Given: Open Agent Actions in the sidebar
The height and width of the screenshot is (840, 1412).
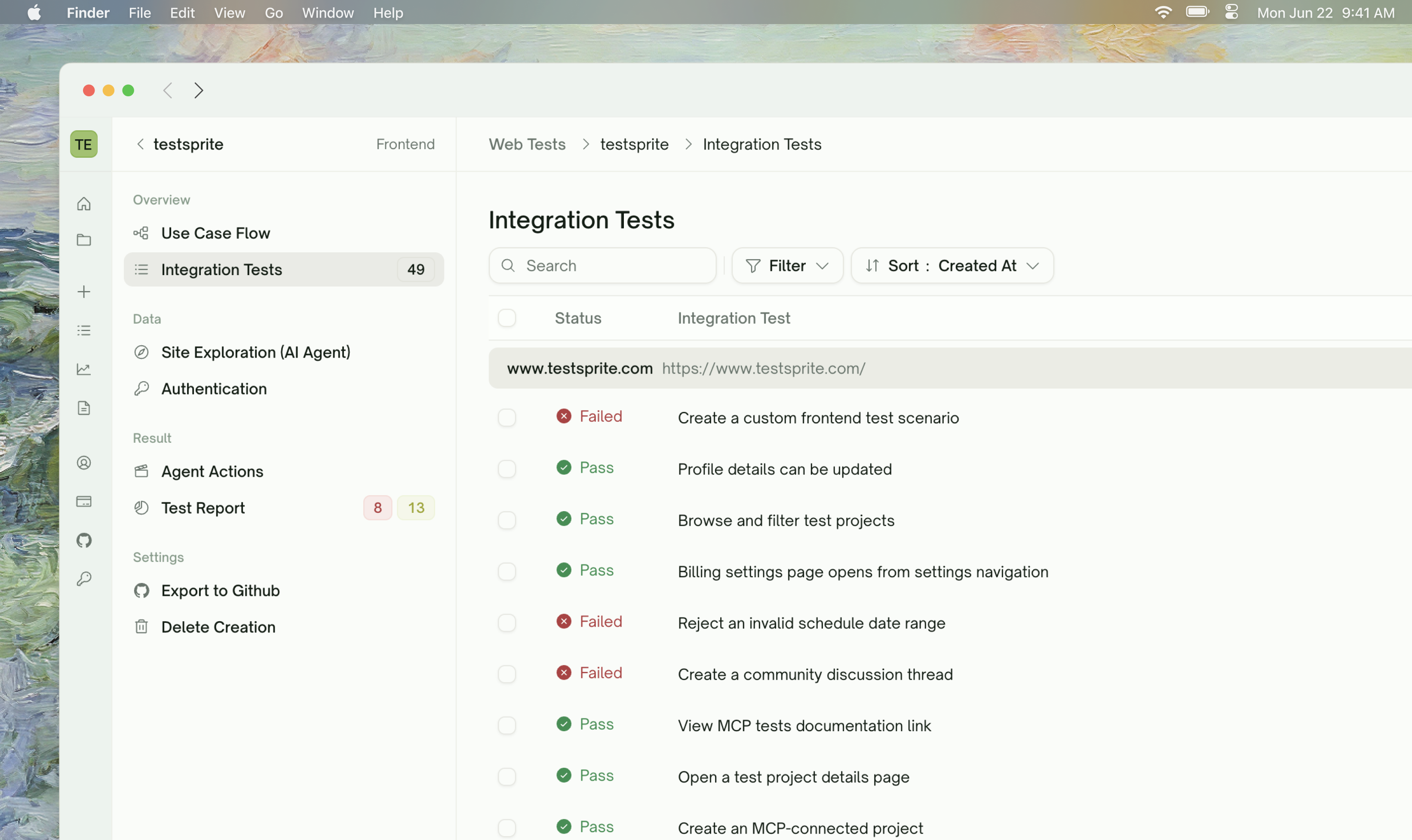Looking at the screenshot, I should [x=284, y=472].
